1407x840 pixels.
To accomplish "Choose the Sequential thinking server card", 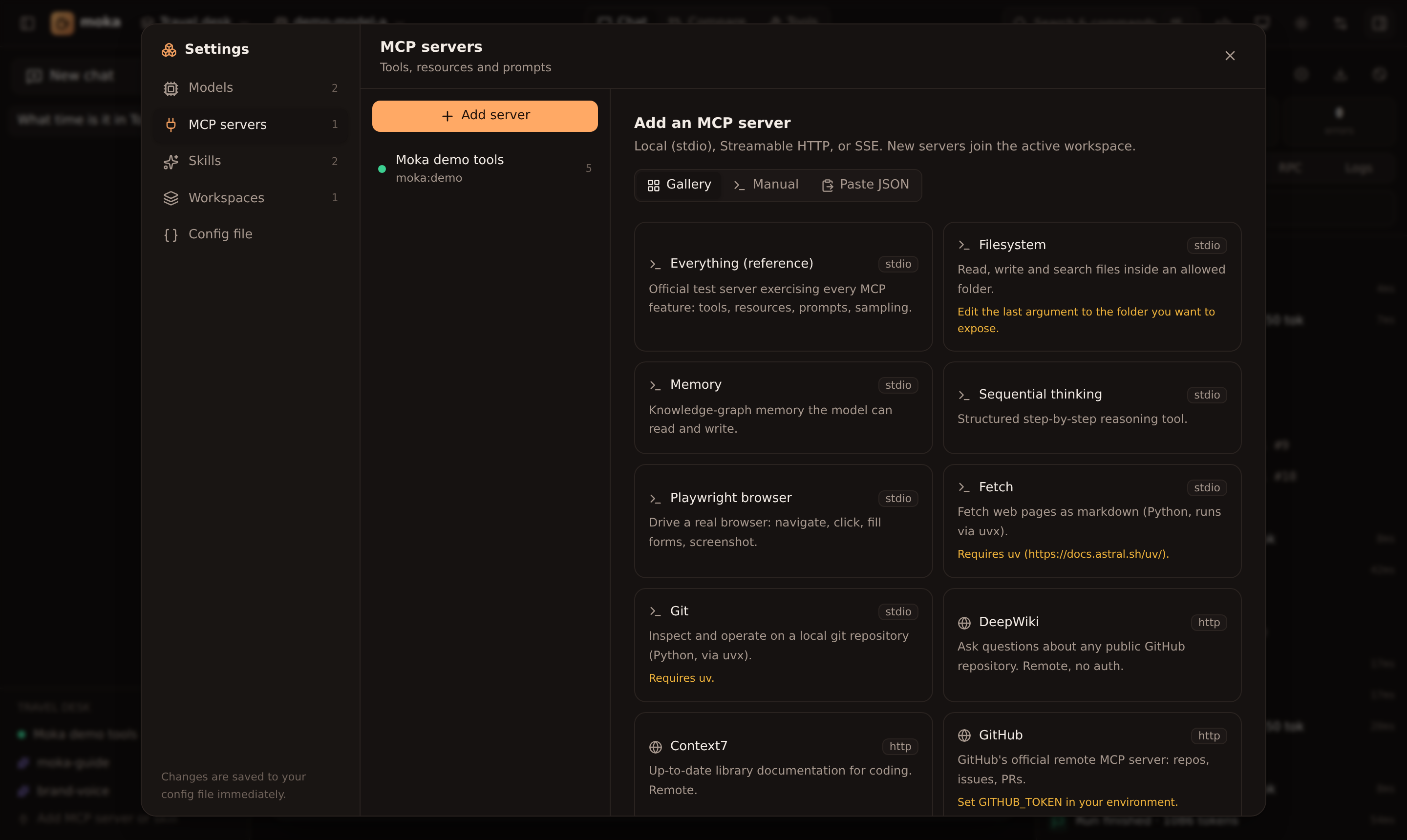I will 1091,408.
